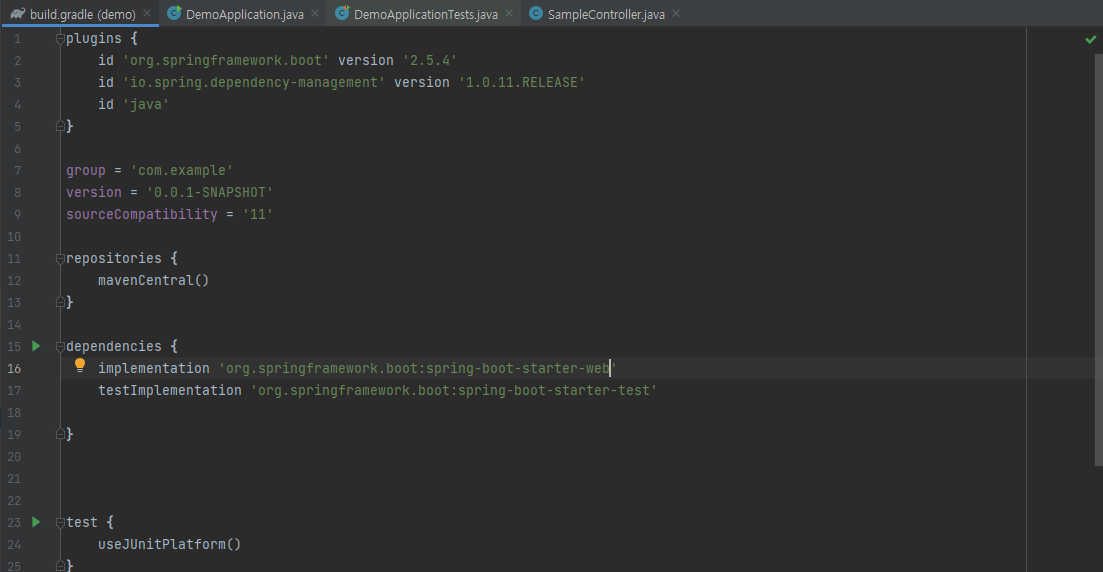Viewport: 1103px width, 572px height.
Task: Click the plugins keyword on line 1
Action: [x=94, y=39]
